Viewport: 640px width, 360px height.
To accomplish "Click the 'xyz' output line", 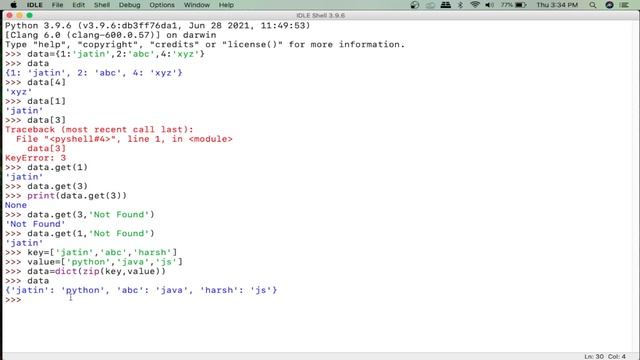I will (18, 91).
